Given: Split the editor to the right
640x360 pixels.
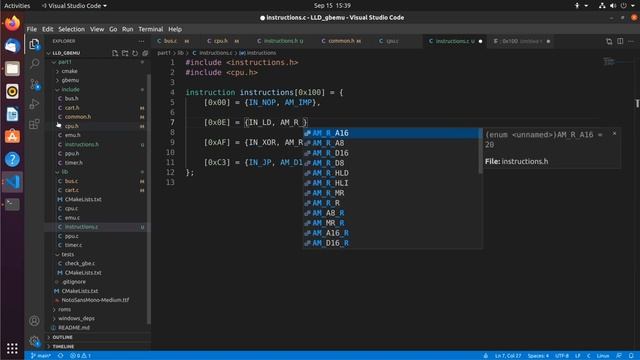Looking at the screenshot, I should point(620,41).
